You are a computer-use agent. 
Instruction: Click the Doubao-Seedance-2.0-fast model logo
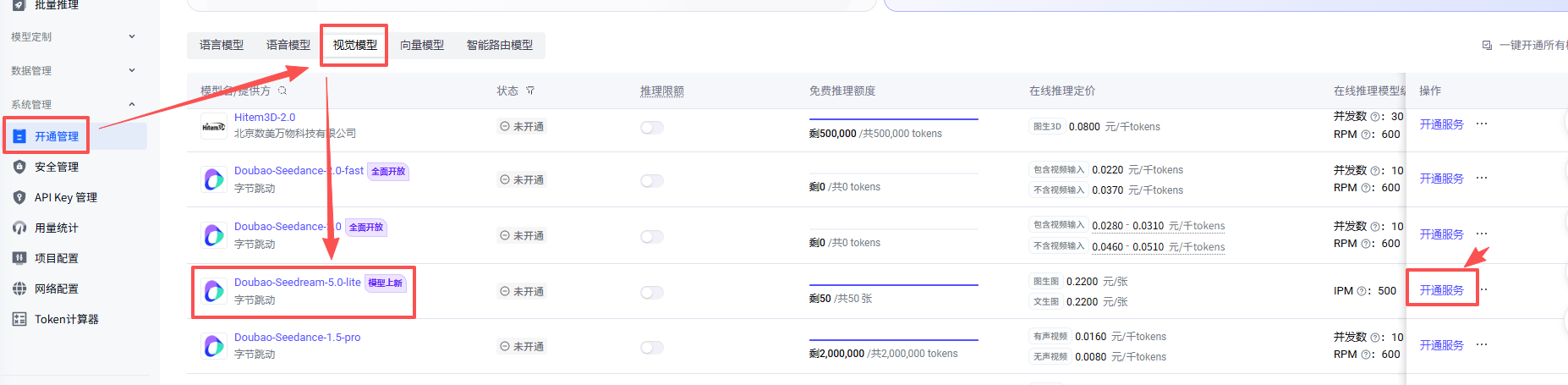coord(213,179)
